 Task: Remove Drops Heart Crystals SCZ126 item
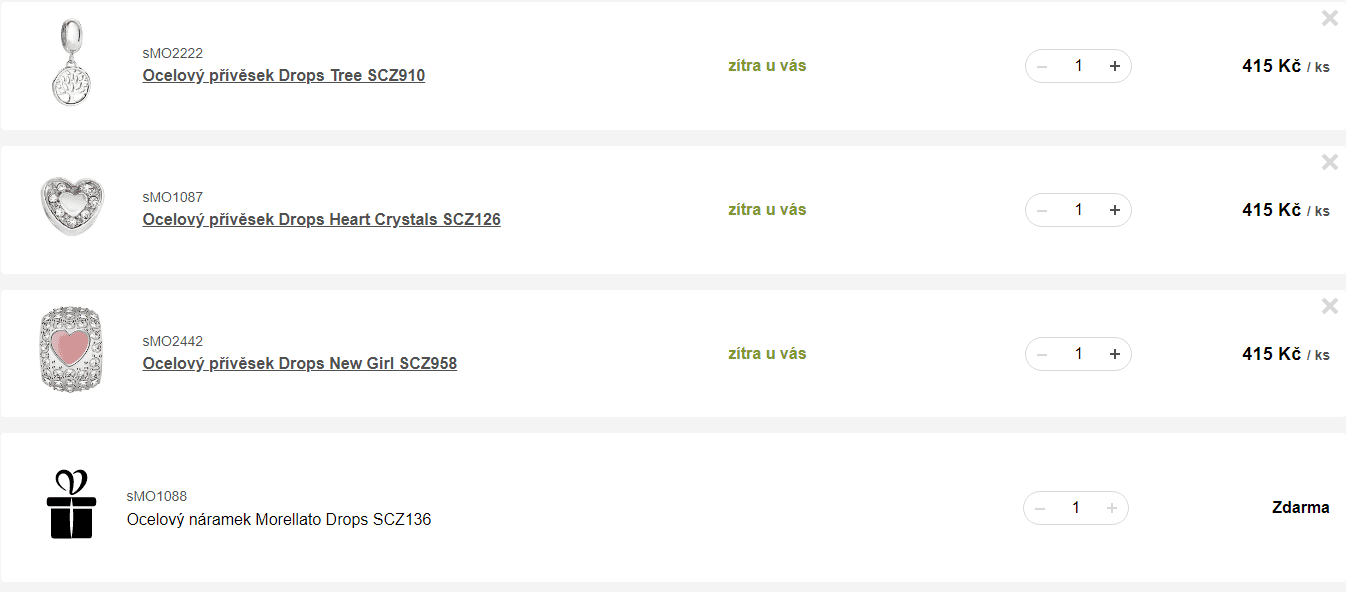tap(1329, 162)
